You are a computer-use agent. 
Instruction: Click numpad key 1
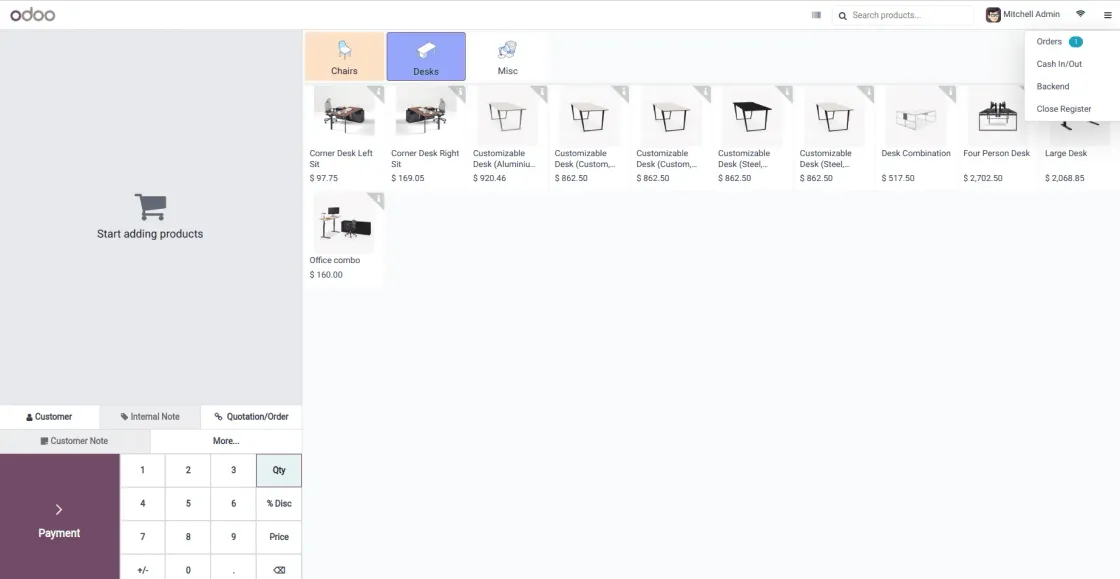pos(142,470)
